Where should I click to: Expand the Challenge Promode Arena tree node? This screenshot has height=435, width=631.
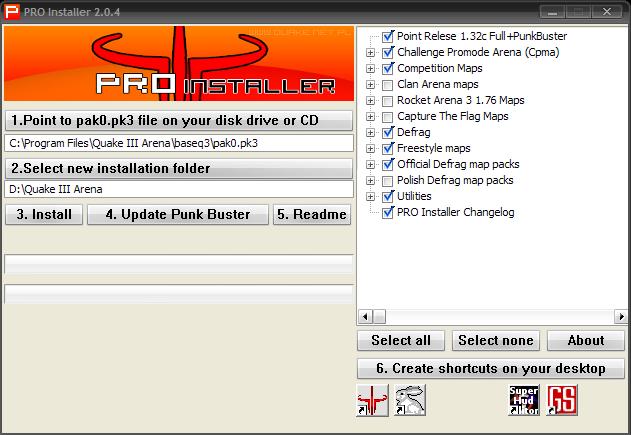point(371,52)
